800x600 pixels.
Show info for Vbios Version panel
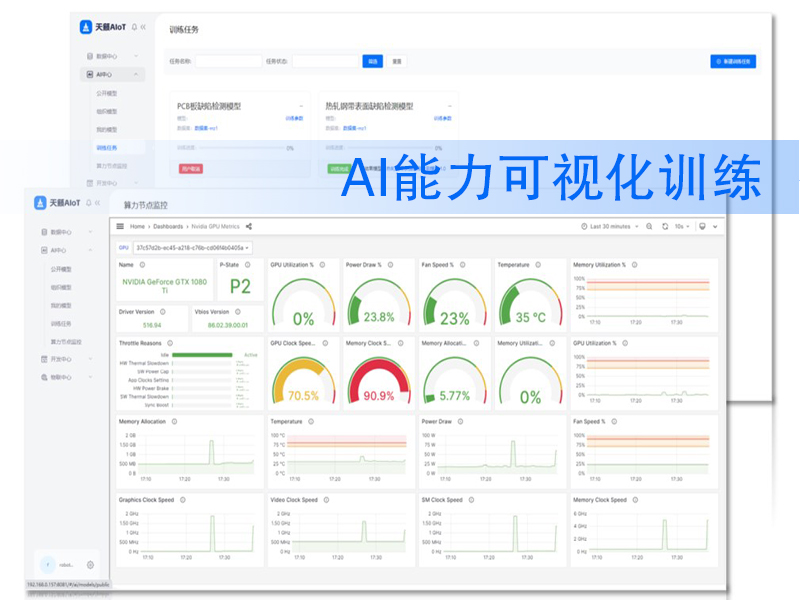(x=238, y=312)
